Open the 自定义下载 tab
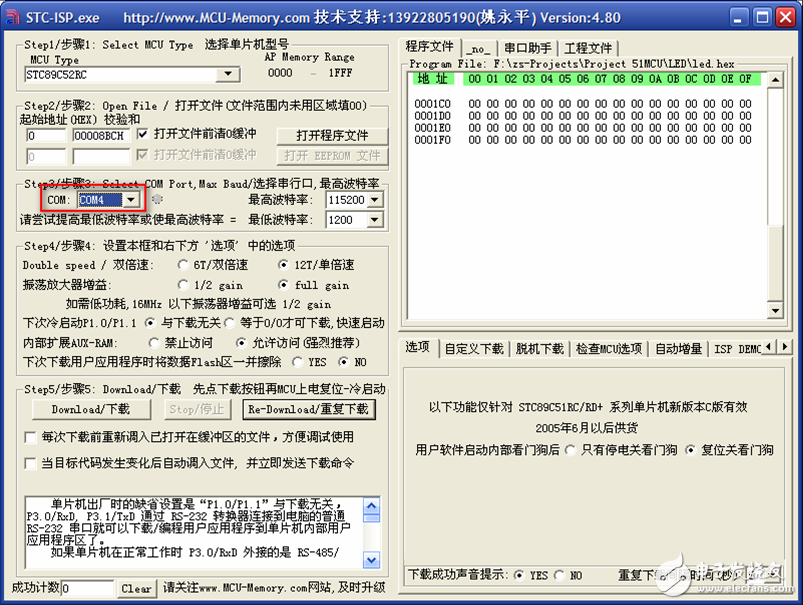 click(x=474, y=349)
